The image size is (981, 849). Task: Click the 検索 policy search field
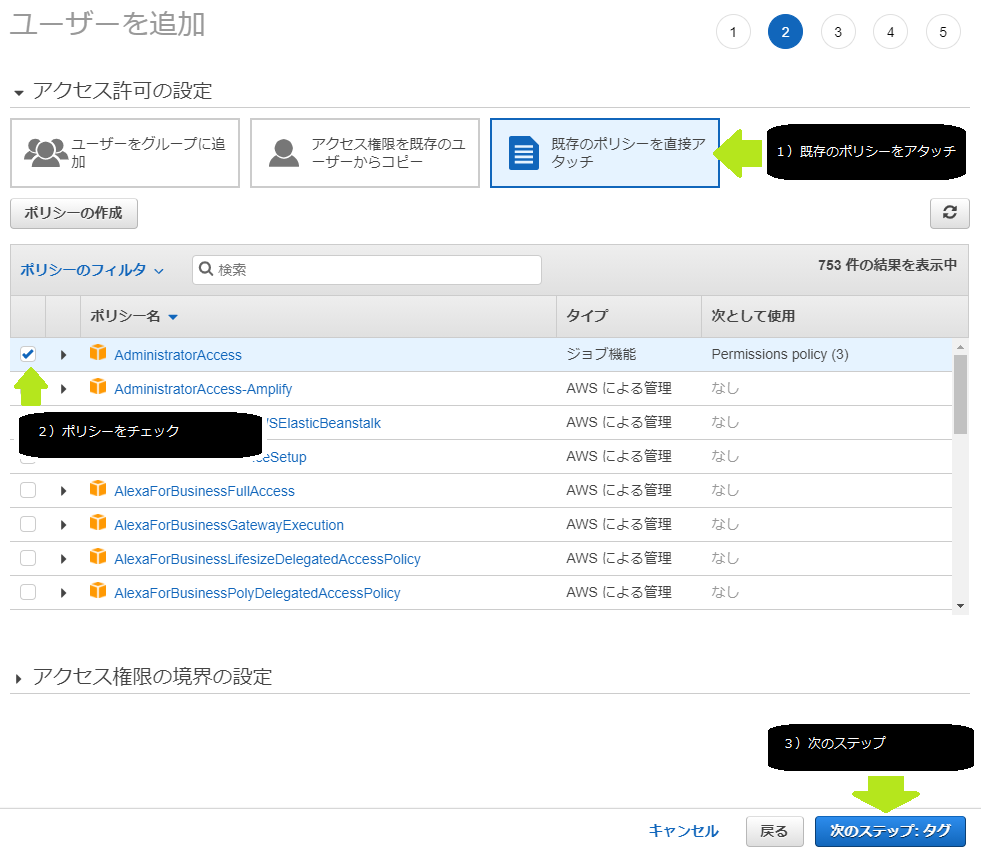(x=367, y=270)
